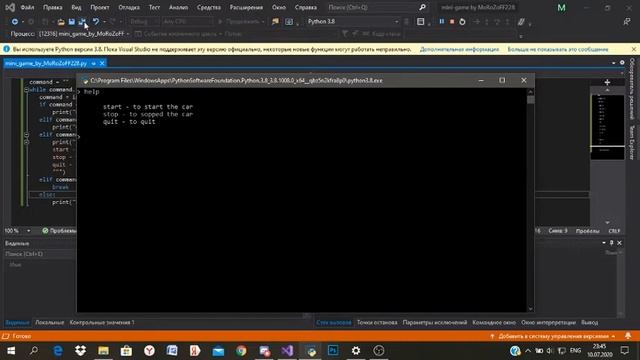Switch to the Окно интерпретации tab

pos(548,322)
